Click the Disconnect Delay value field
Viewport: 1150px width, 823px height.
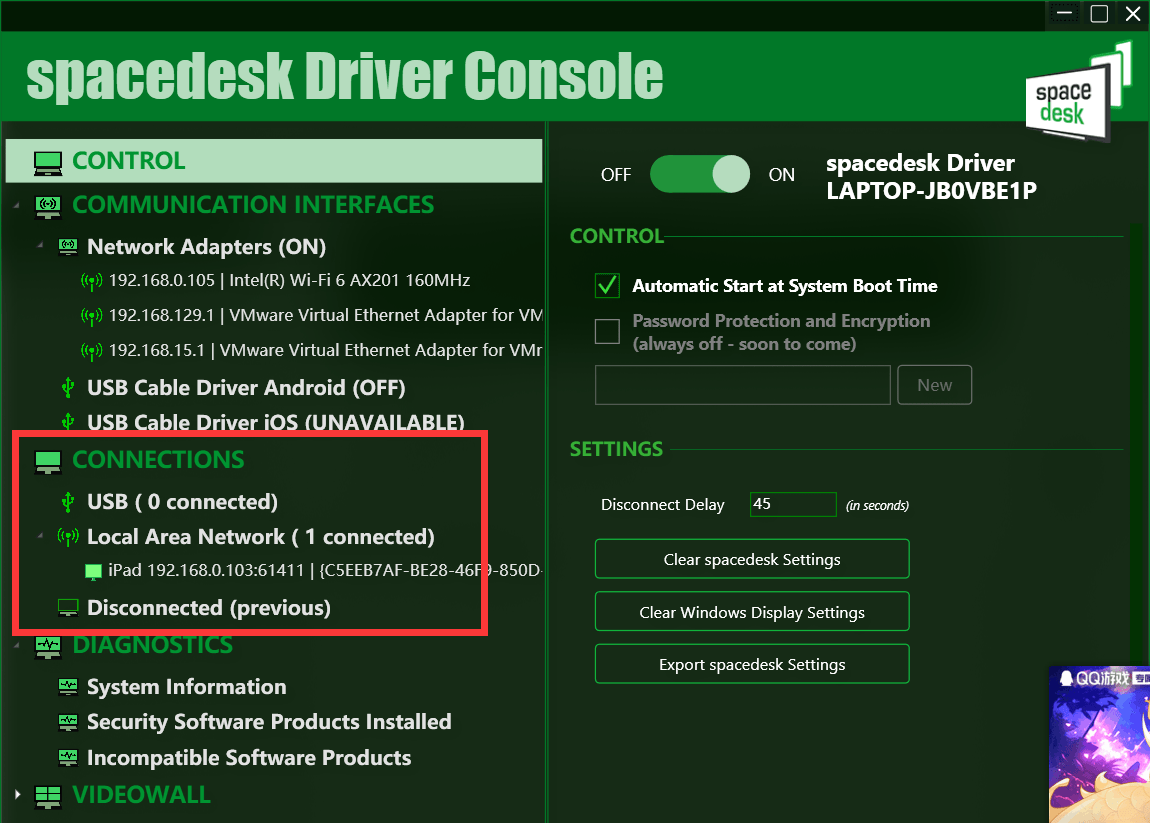(x=793, y=505)
